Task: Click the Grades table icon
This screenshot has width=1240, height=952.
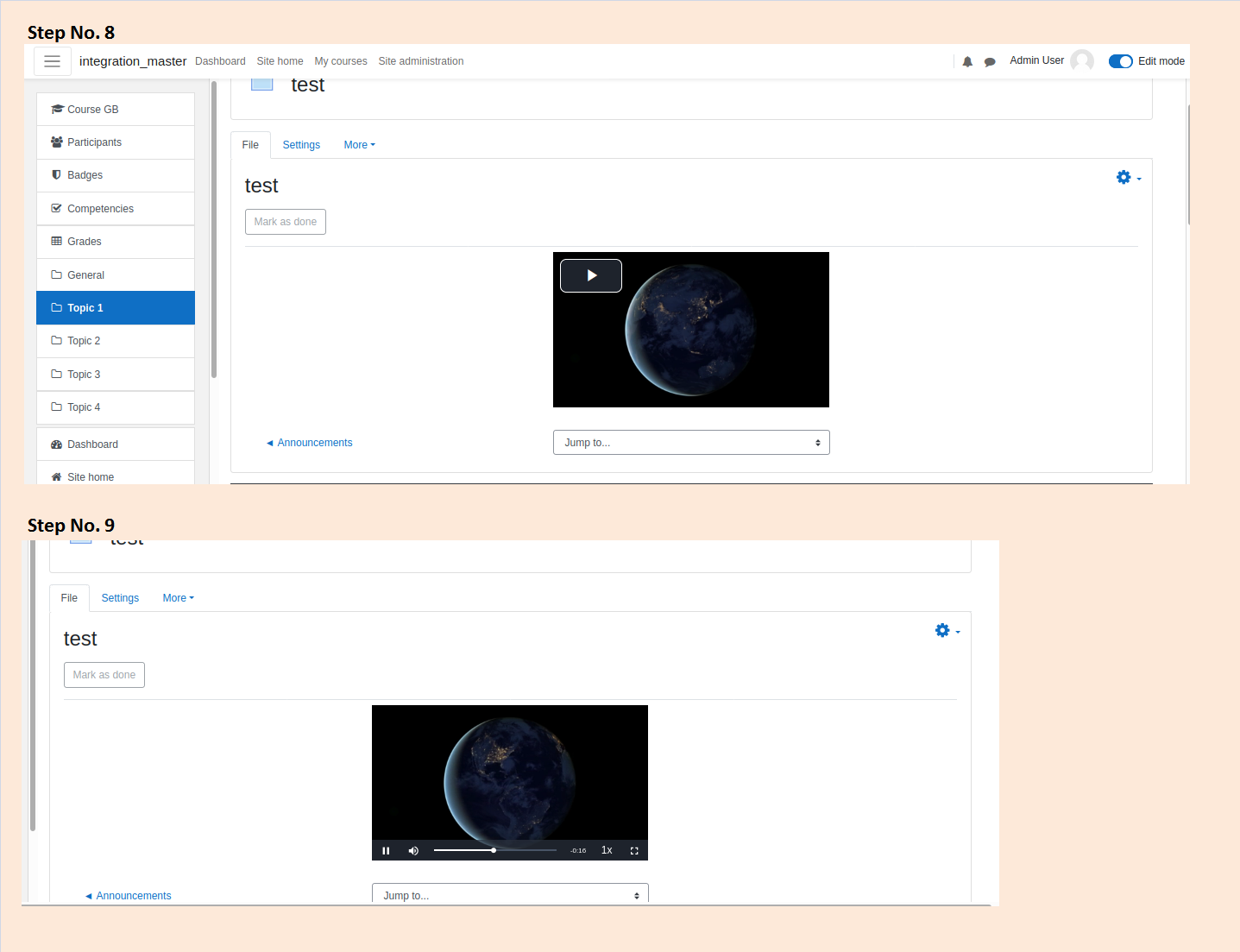Action: [x=57, y=242]
